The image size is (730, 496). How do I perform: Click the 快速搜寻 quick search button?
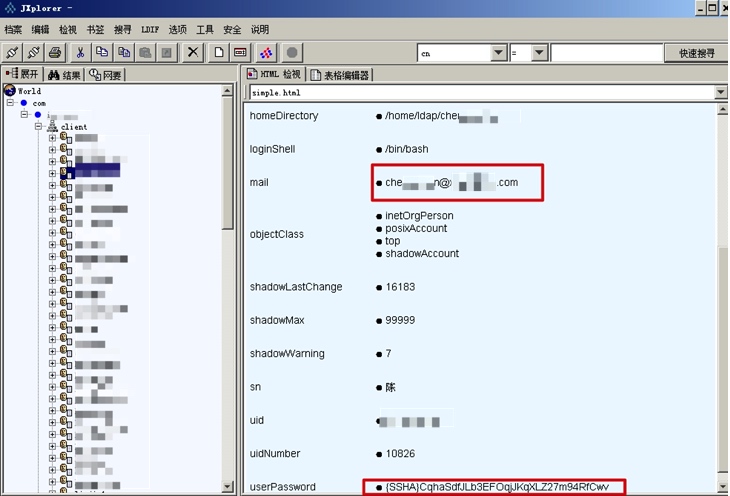click(x=696, y=53)
